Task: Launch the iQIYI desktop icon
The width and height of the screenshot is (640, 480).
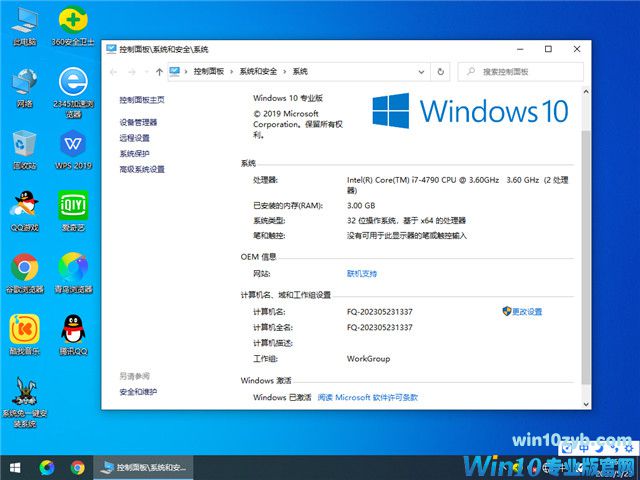Action: tap(73, 211)
